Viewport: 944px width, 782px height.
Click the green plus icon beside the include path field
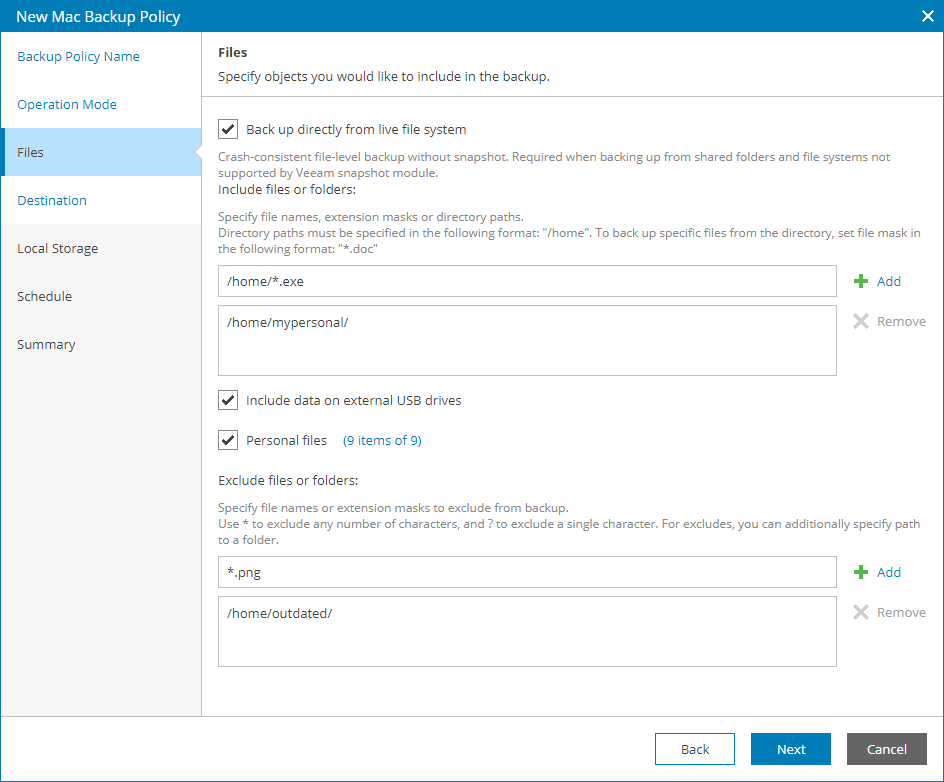point(861,282)
